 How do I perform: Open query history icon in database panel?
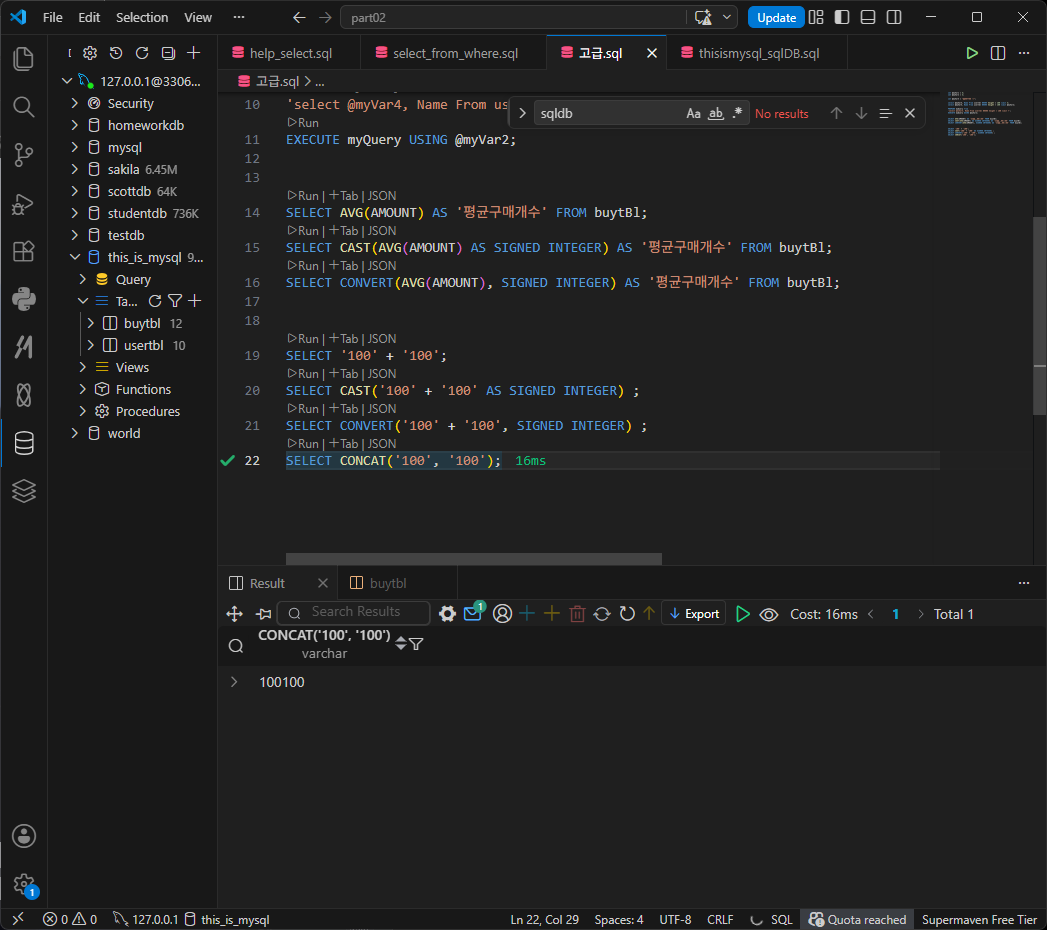coord(116,53)
